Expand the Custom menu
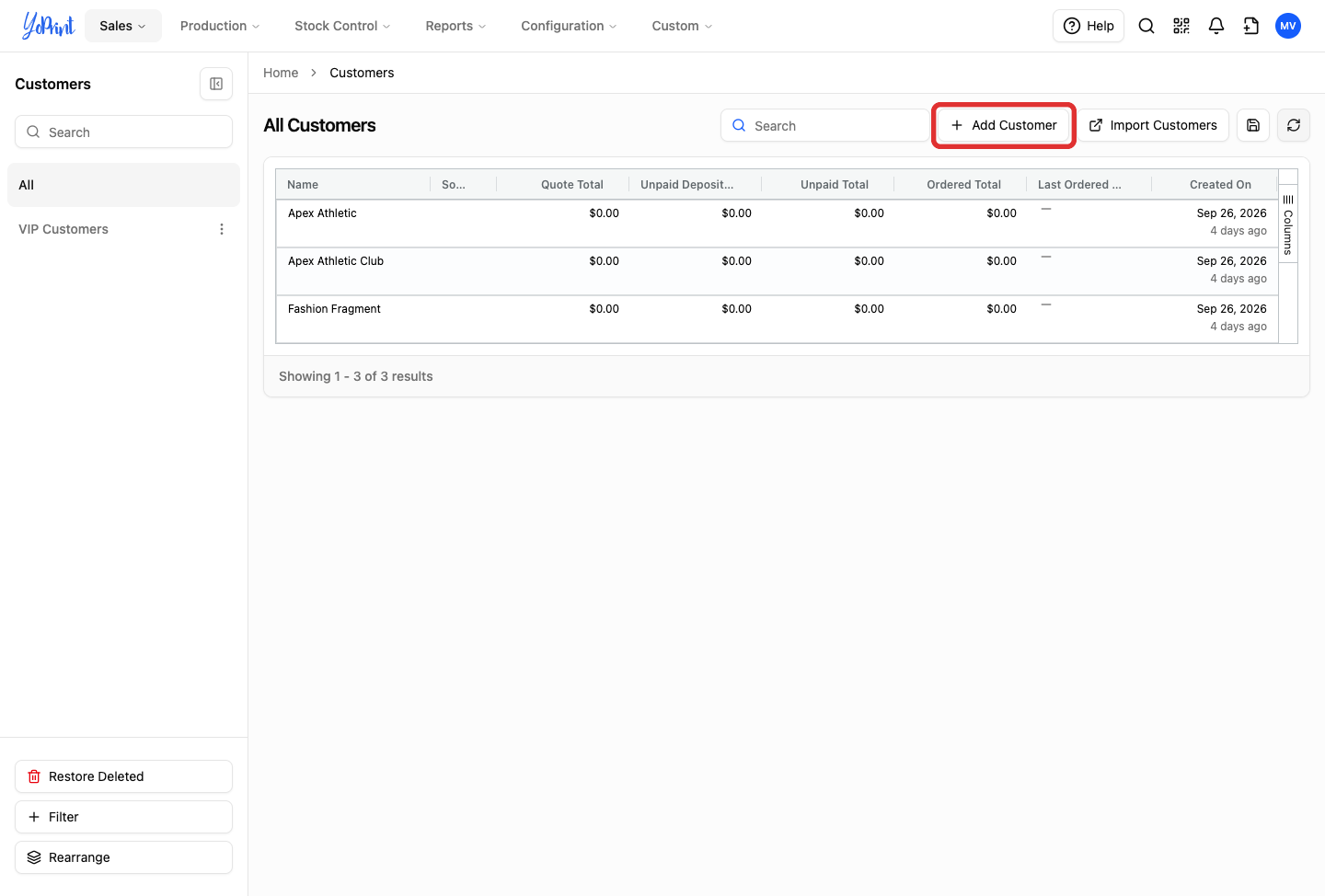The width and height of the screenshot is (1325, 896). (x=682, y=26)
